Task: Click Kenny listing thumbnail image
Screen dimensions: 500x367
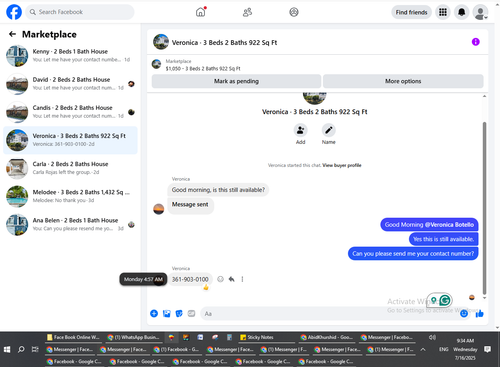Action: pos(17,56)
